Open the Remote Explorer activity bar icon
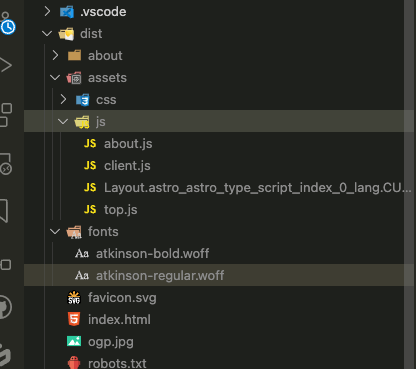Image resolution: width=416 pixels, height=369 pixels. (x=5, y=164)
